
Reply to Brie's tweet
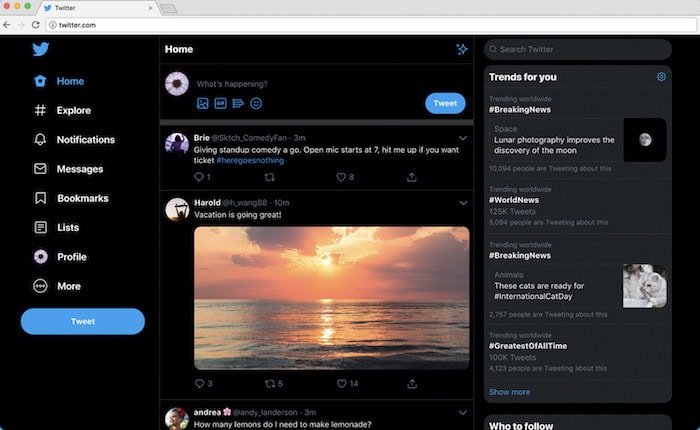pos(199,177)
